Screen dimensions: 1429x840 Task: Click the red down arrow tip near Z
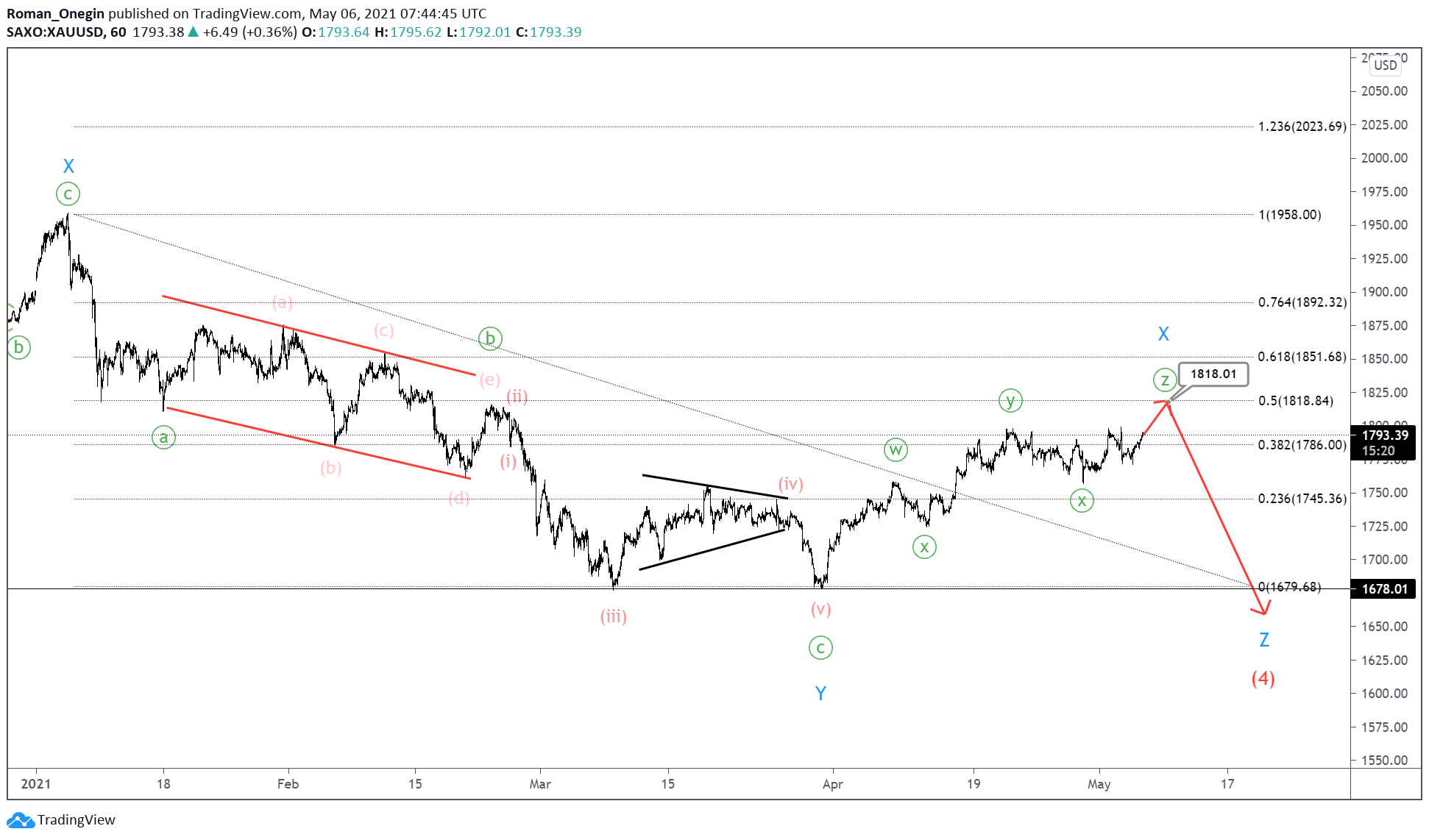pos(1263,613)
